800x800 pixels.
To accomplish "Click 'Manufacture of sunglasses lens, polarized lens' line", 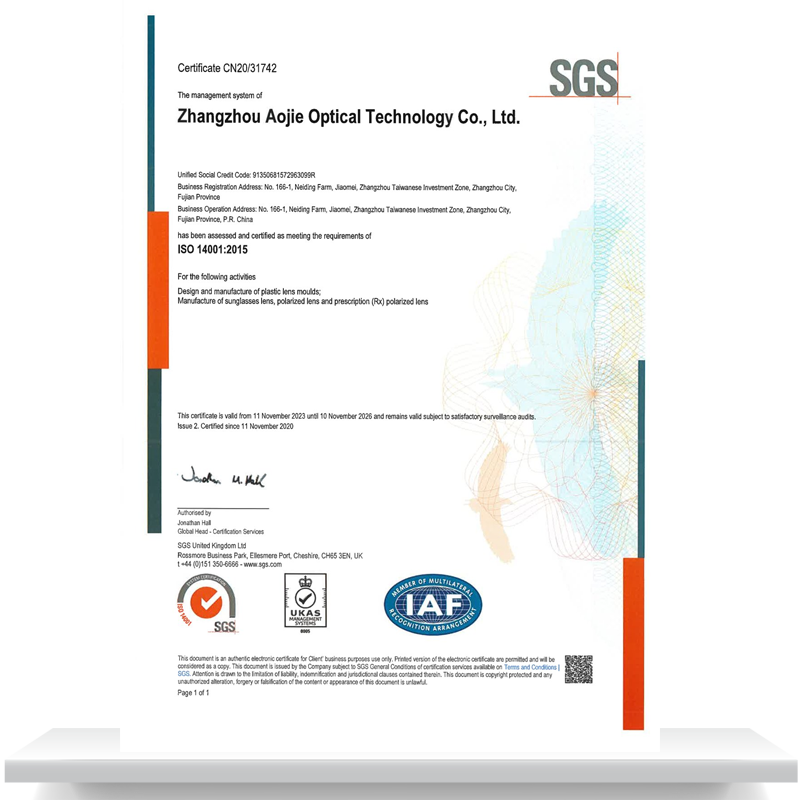I will pyautogui.click(x=303, y=302).
